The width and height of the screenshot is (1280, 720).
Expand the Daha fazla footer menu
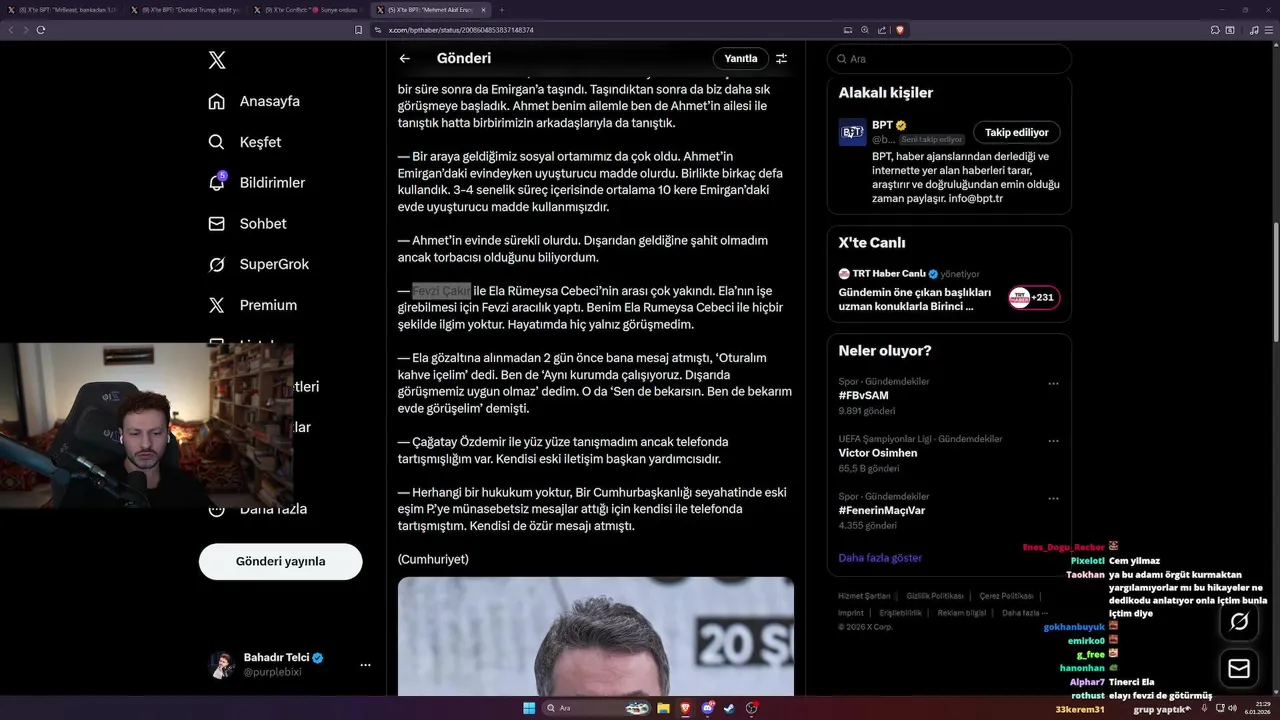pyautogui.click(x=1025, y=613)
